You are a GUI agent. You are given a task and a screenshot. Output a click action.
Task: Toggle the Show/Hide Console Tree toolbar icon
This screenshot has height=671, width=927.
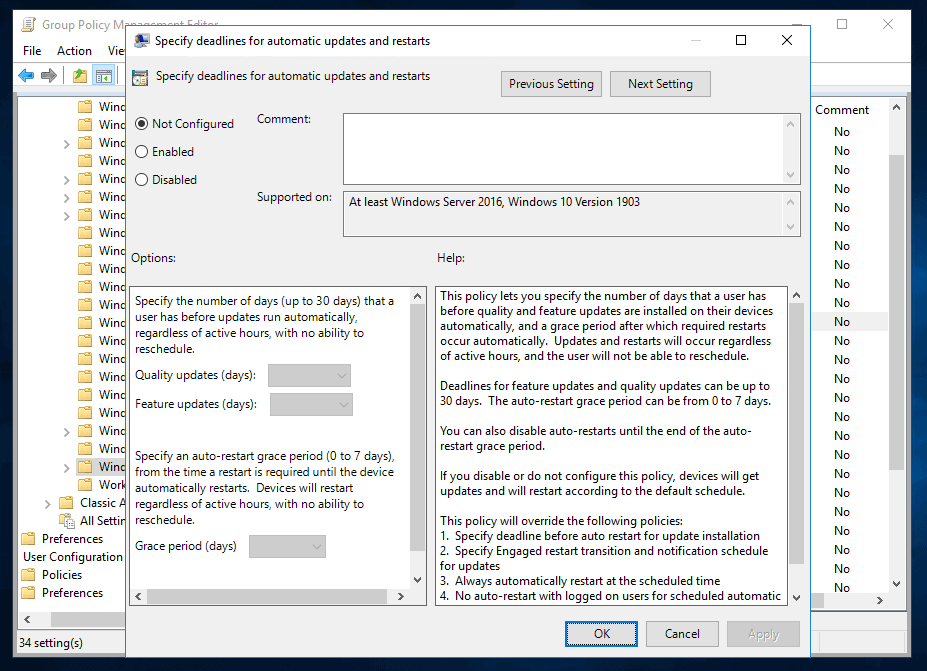tap(103, 75)
